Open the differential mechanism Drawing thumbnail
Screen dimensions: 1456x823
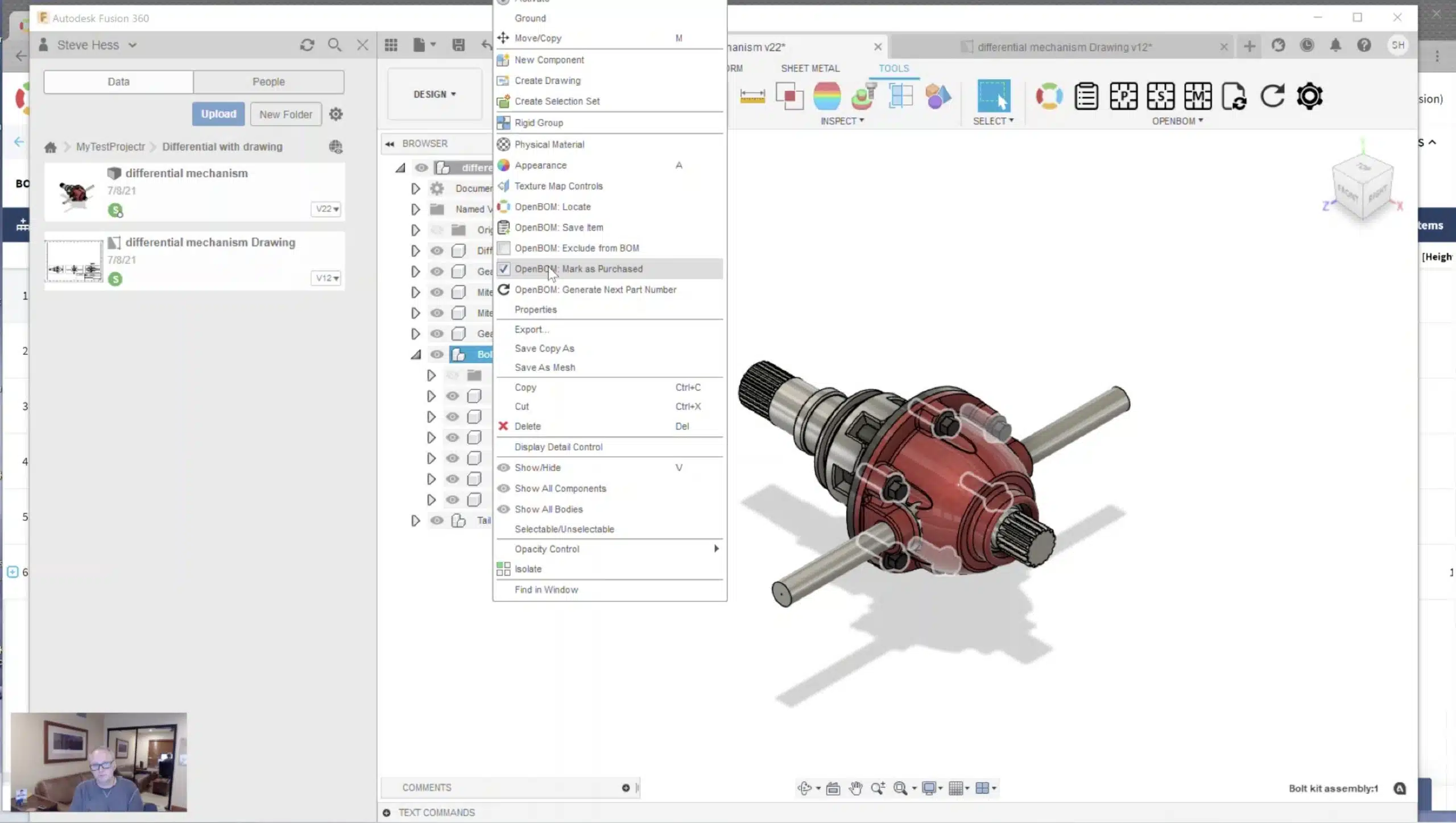[75, 261]
